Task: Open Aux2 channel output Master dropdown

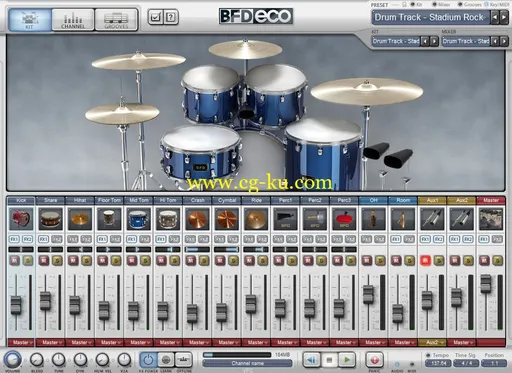Action: point(461,342)
